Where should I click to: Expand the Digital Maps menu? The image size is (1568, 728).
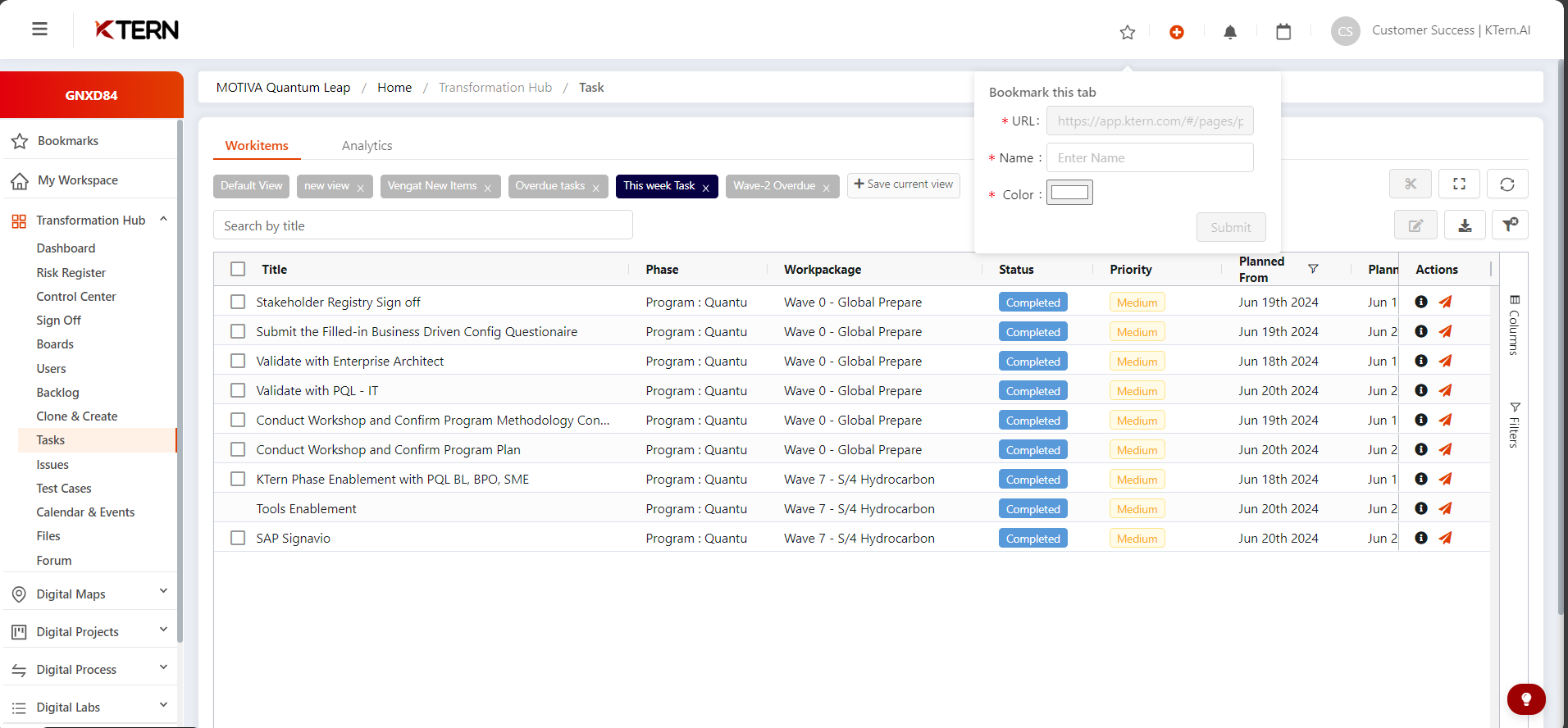163,592
